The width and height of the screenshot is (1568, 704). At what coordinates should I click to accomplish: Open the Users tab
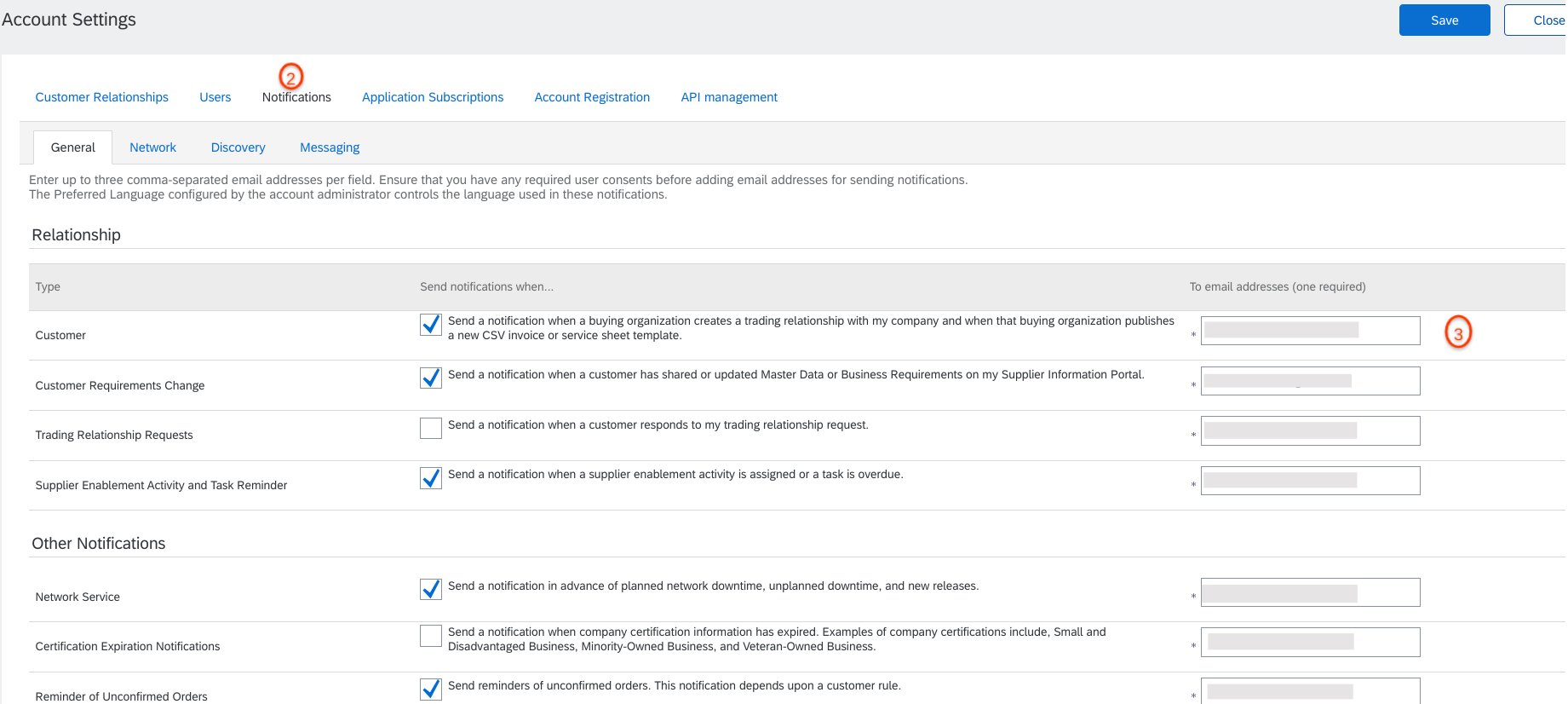point(215,97)
